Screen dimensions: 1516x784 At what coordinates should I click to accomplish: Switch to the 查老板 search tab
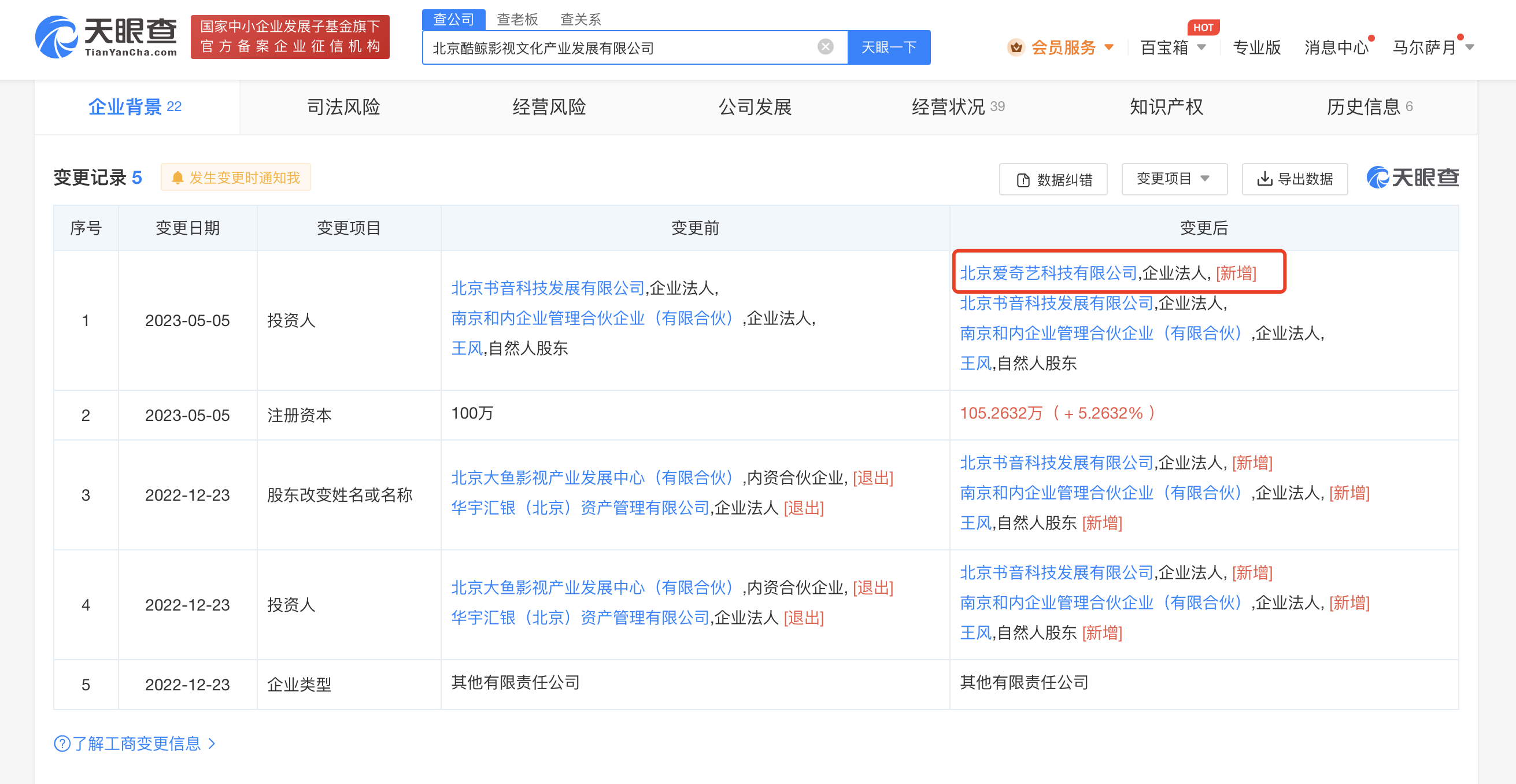(x=517, y=20)
